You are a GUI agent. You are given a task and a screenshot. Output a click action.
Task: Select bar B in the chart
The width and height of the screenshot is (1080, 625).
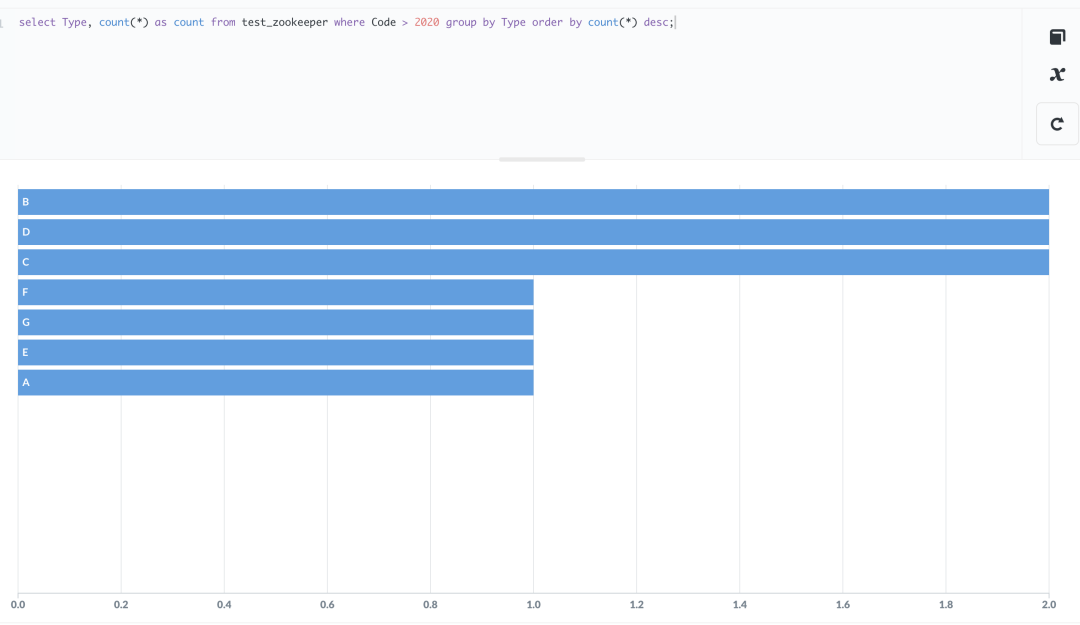pyautogui.click(x=533, y=202)
